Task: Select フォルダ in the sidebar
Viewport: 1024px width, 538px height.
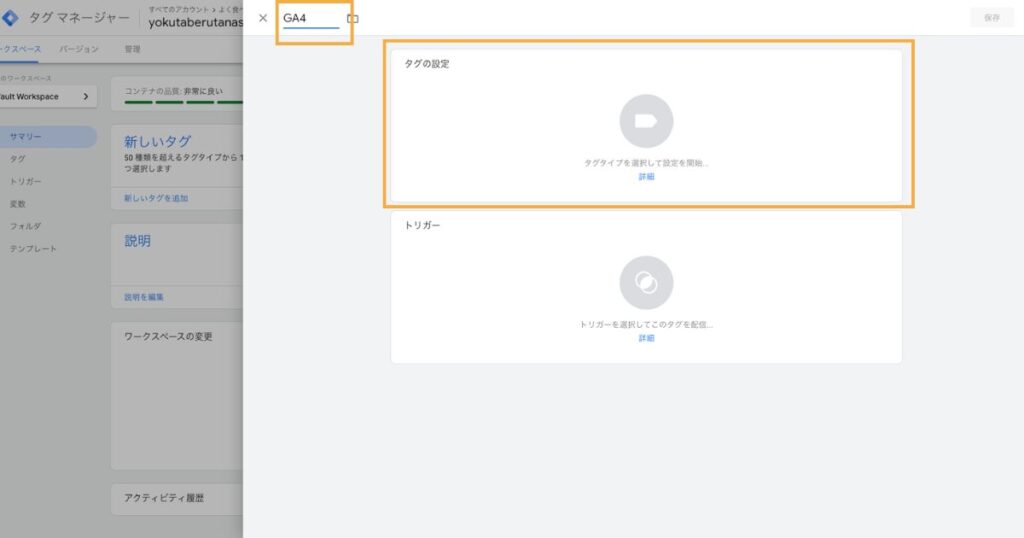Action: [x=25, y=226]
